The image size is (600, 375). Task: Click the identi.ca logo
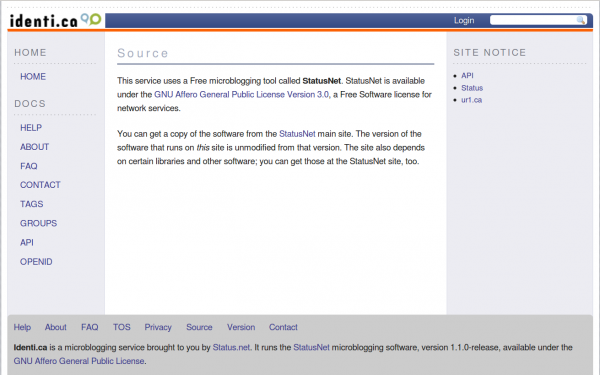(55, 20)
